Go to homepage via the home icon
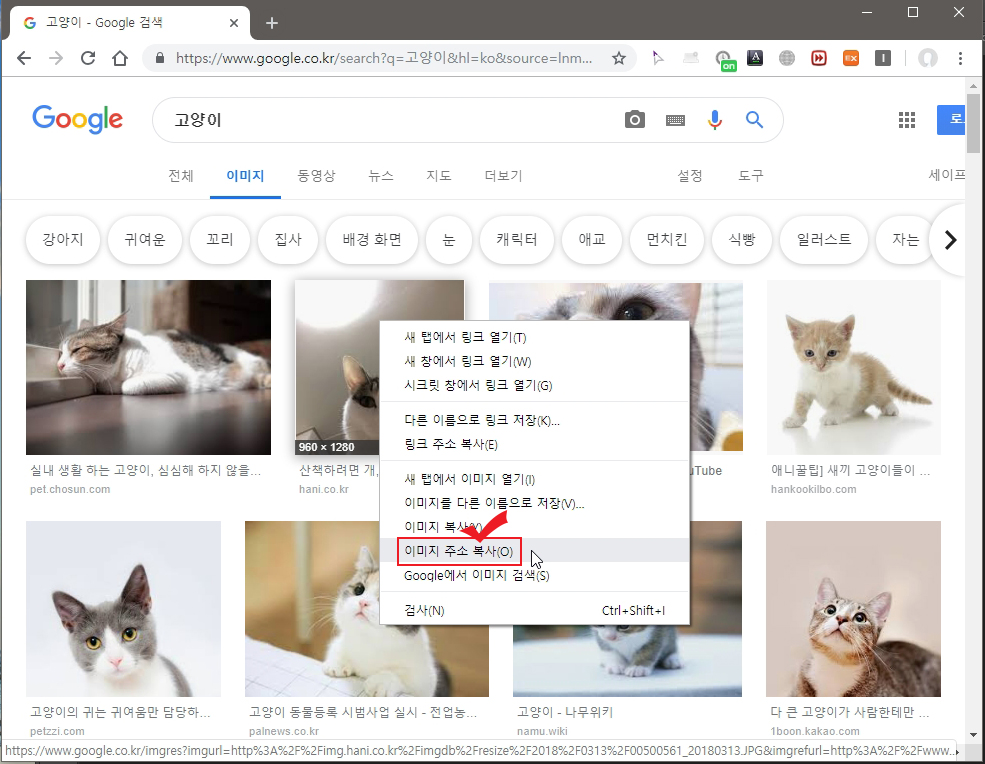985x764 pixels. pos(119,58)
